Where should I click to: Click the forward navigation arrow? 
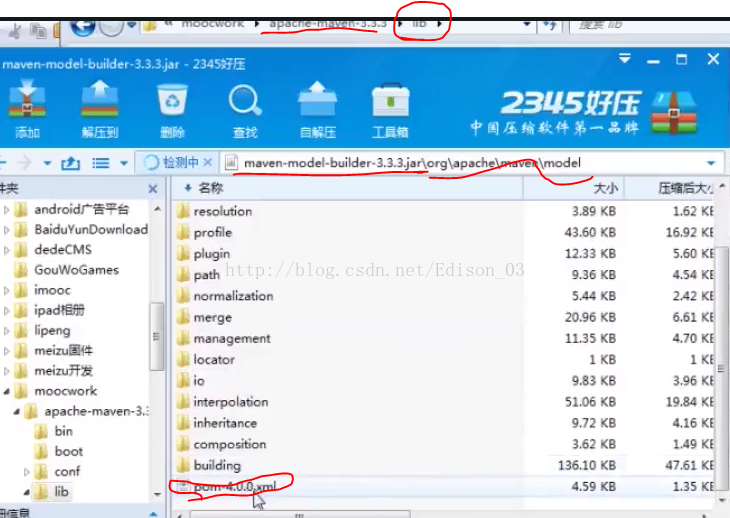[24, 163]
